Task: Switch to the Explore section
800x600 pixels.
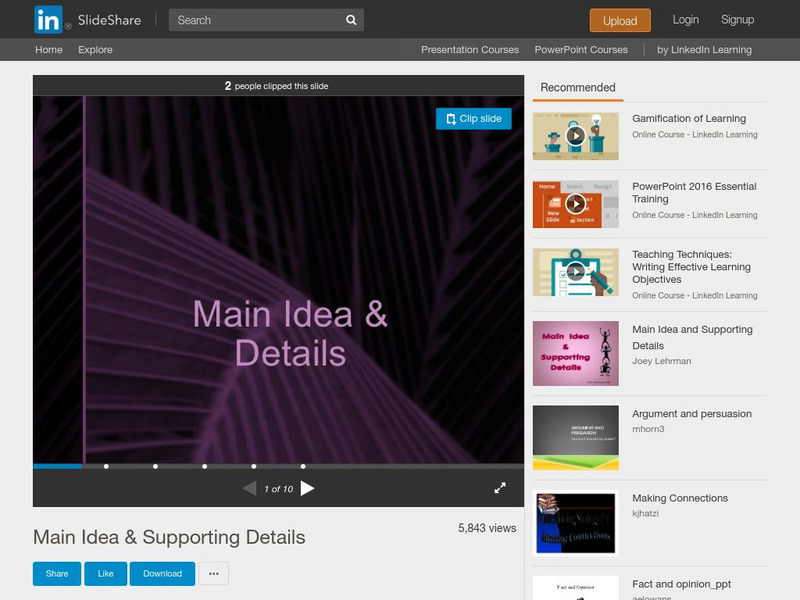Action: [95, 49]
